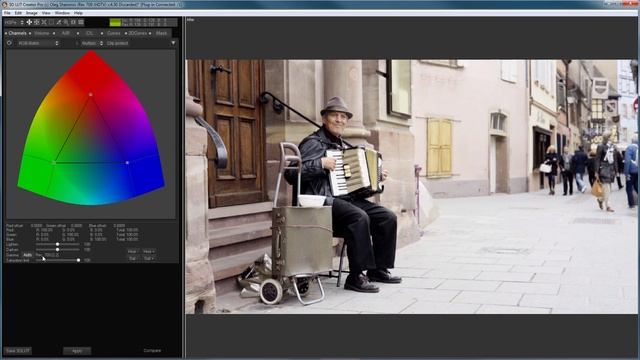Open the File menu
Screen dimensions: 640x360
pos(7,13)
